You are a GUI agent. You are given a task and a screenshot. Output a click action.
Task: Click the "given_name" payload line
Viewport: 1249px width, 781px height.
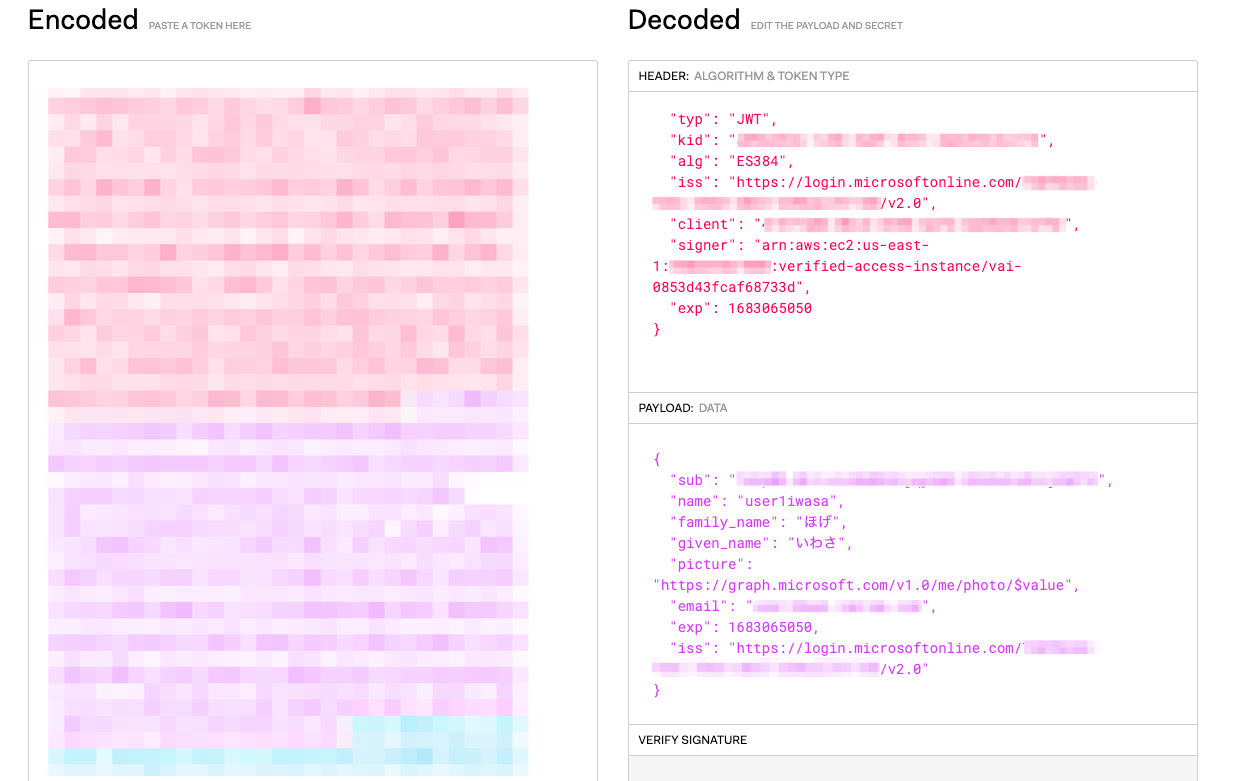tap(761, 543)
